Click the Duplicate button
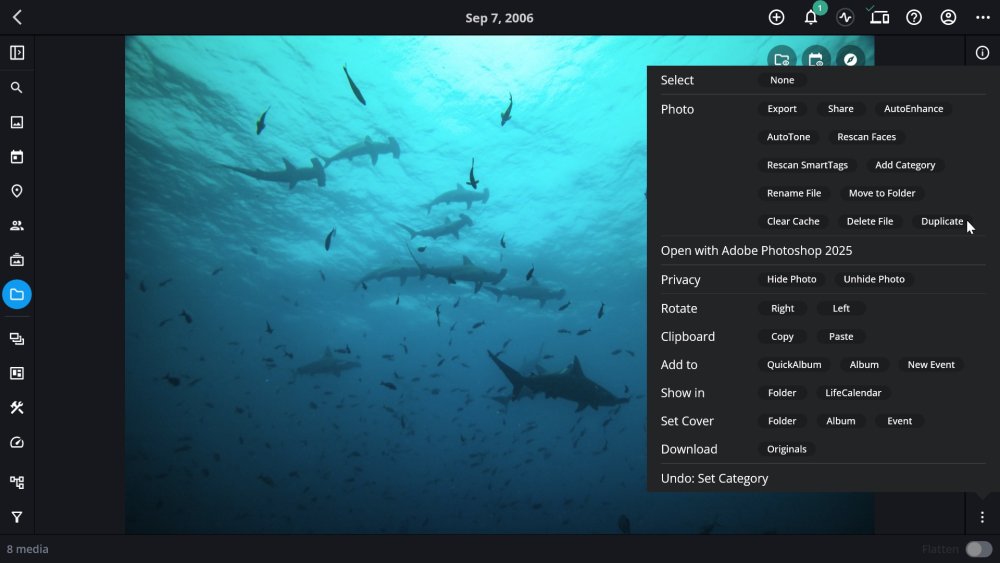 [x=941, y=221]
